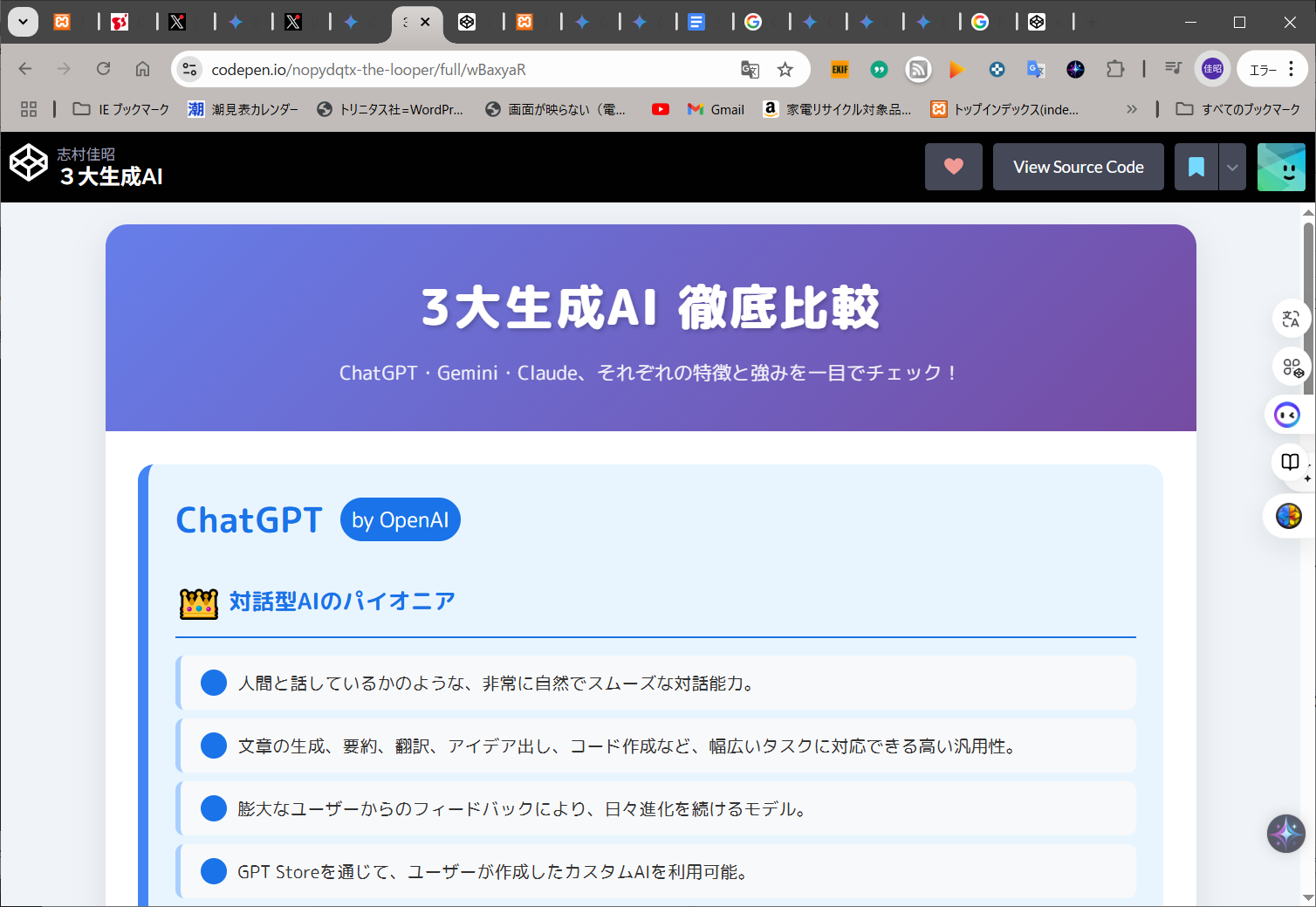Image resolution: width=1316 pixels, height=907 pixels.
Task: Open the 潮見表カレンダー bookmark
Action: click(x=243, y=109)
